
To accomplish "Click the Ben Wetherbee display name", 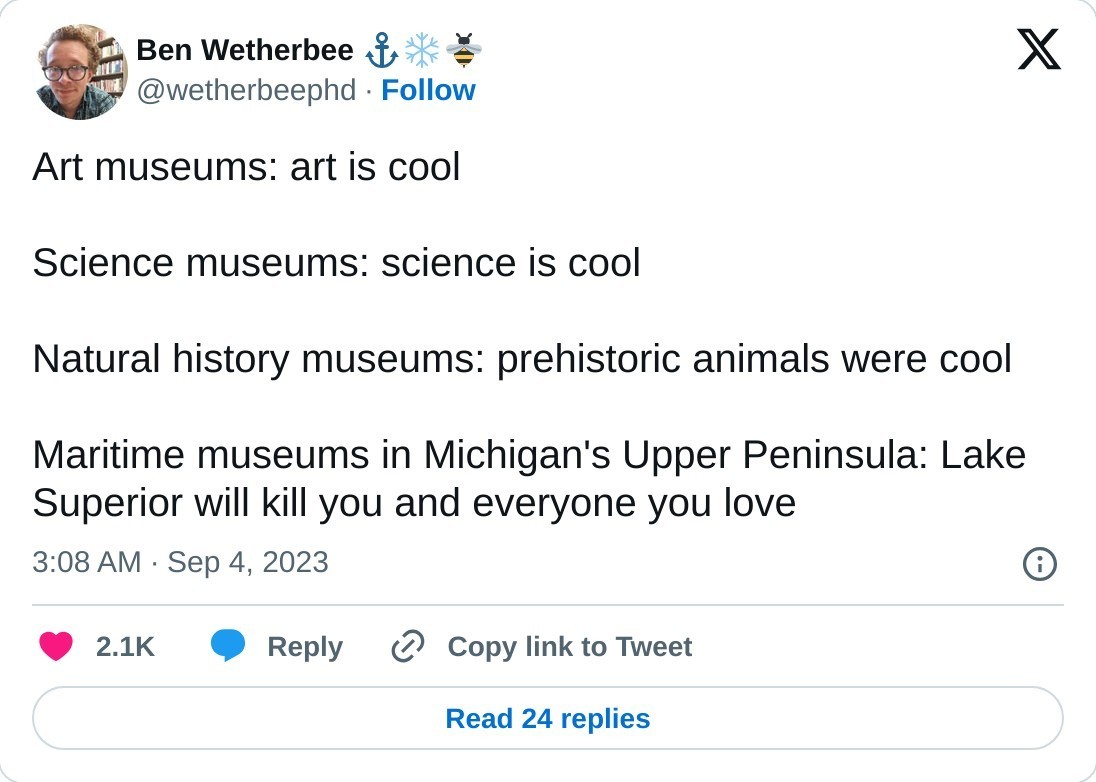I will coord(244,49).
